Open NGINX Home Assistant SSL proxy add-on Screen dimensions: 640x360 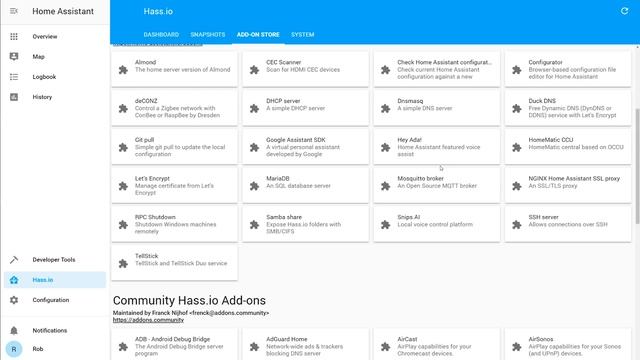tap(568, 186)
